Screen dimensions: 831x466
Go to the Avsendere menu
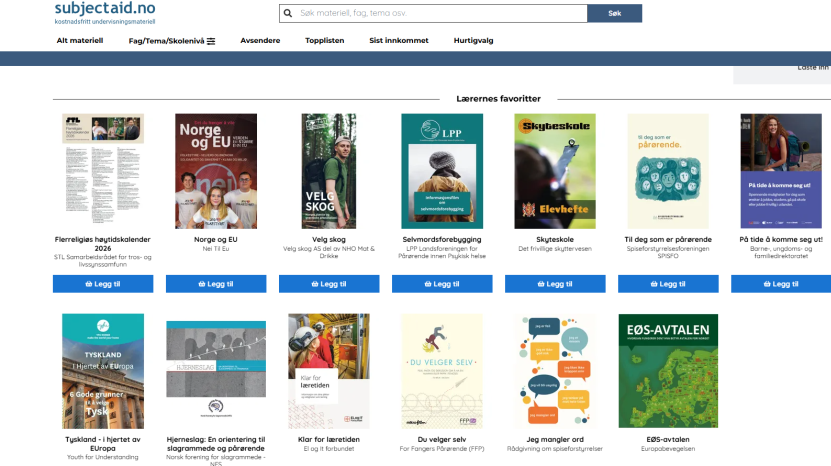click(260, 41)
